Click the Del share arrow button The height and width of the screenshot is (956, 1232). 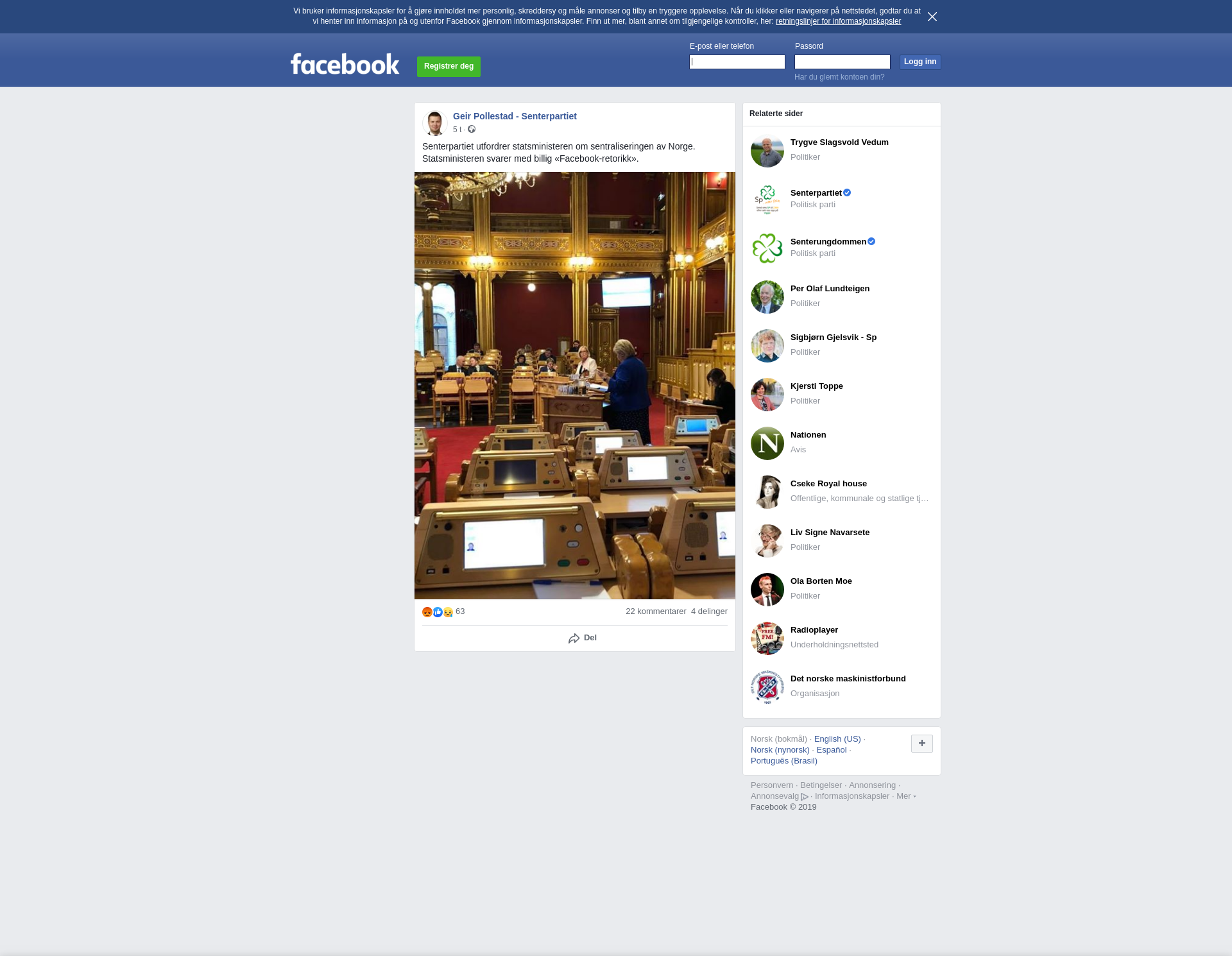583,638
